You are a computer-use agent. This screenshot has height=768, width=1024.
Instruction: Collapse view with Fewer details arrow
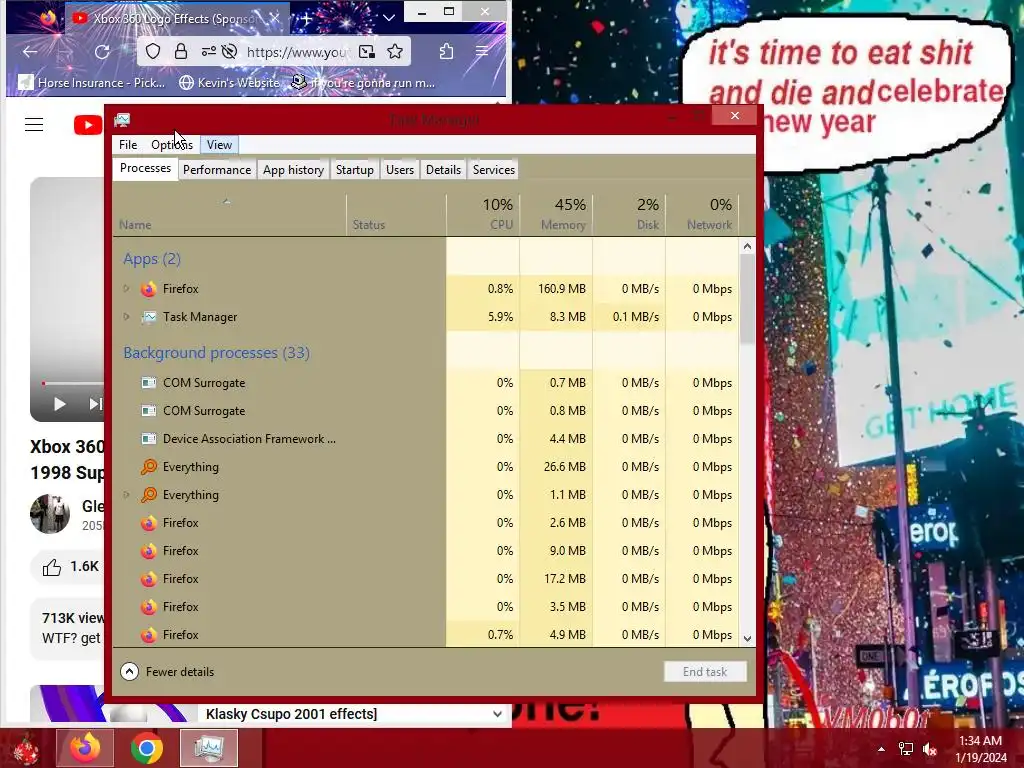129,671
